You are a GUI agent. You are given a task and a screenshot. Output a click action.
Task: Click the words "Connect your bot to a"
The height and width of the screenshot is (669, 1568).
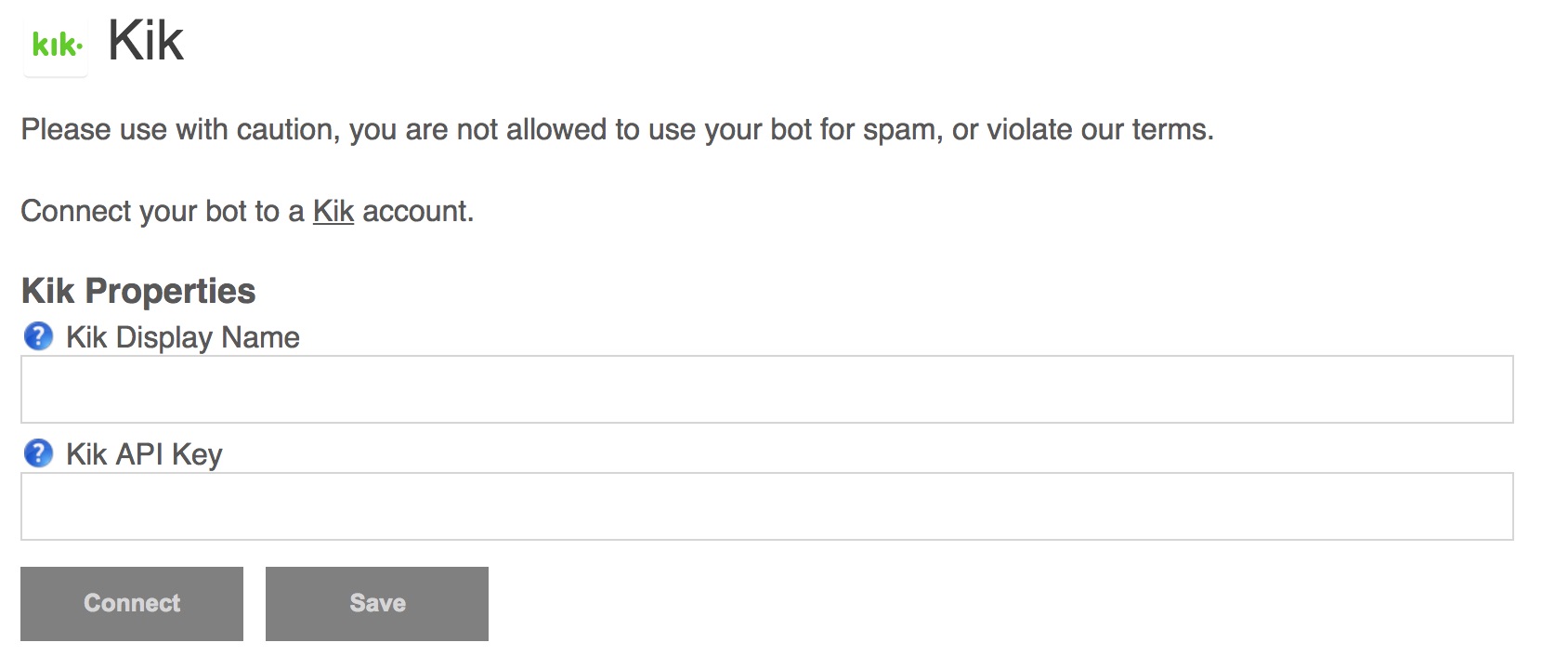tap(163, 212)
